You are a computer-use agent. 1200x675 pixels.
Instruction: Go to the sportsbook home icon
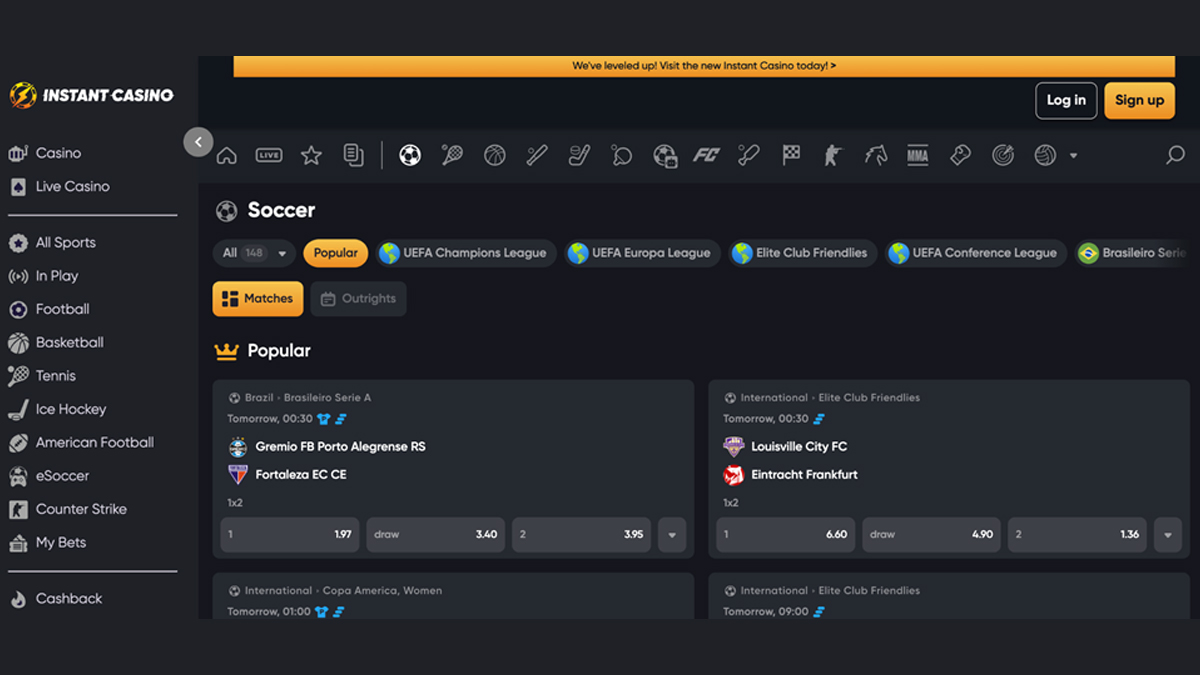click(227, 155)
